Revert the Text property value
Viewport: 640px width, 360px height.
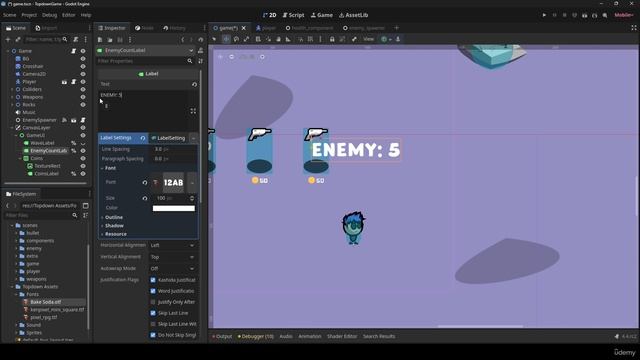[x=194, y=84]
